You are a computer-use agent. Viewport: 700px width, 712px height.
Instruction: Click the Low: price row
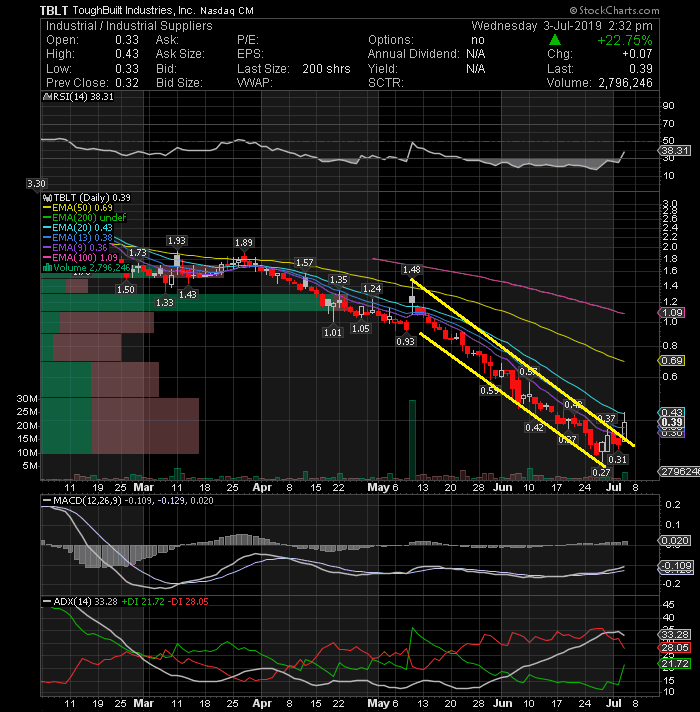[x=92, y=69]
